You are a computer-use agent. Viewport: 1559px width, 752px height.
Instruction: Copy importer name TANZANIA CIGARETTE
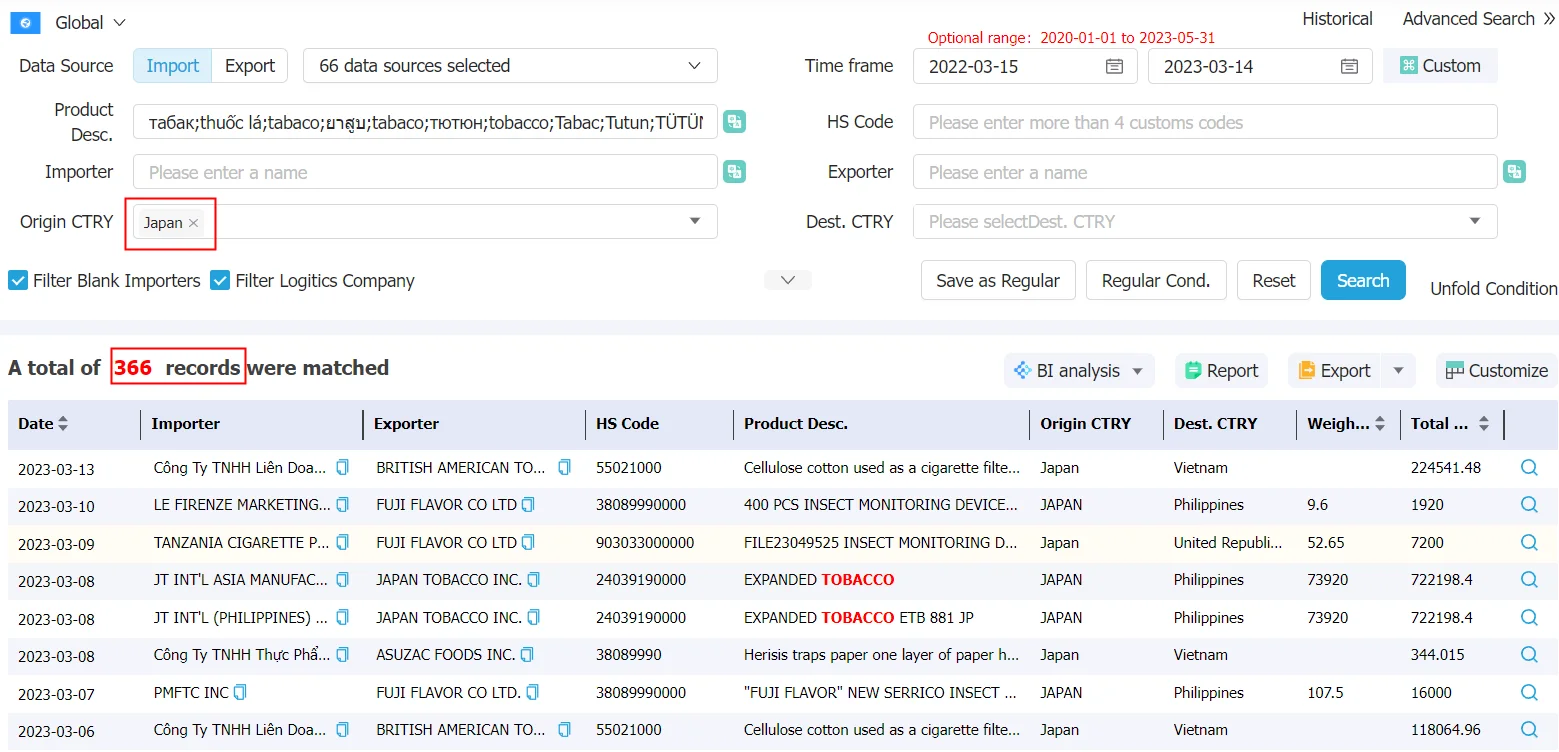click(x=343, y=542)
